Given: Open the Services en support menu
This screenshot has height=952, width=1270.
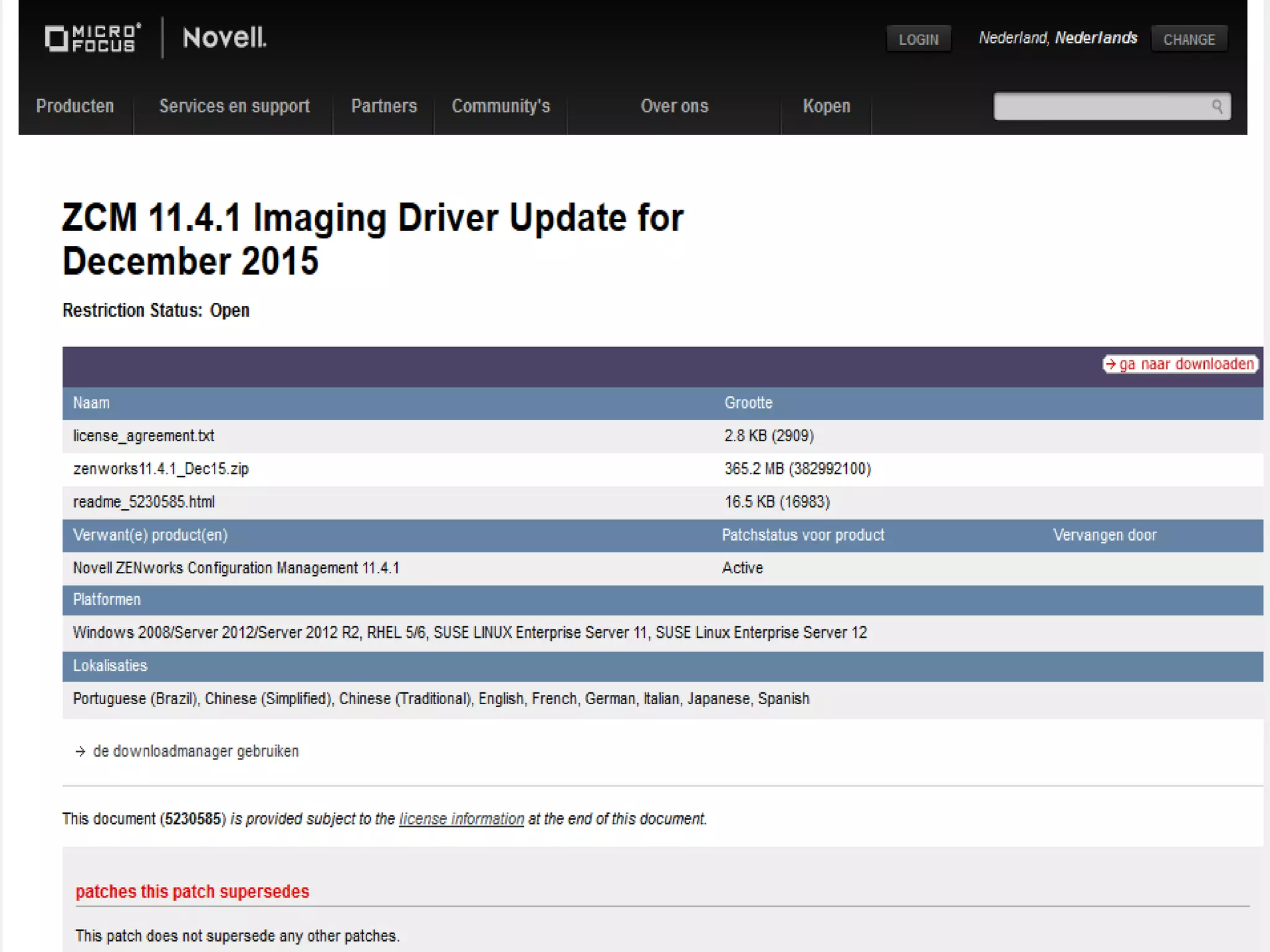Looking at the screenshot, I should tap(234, 106).
